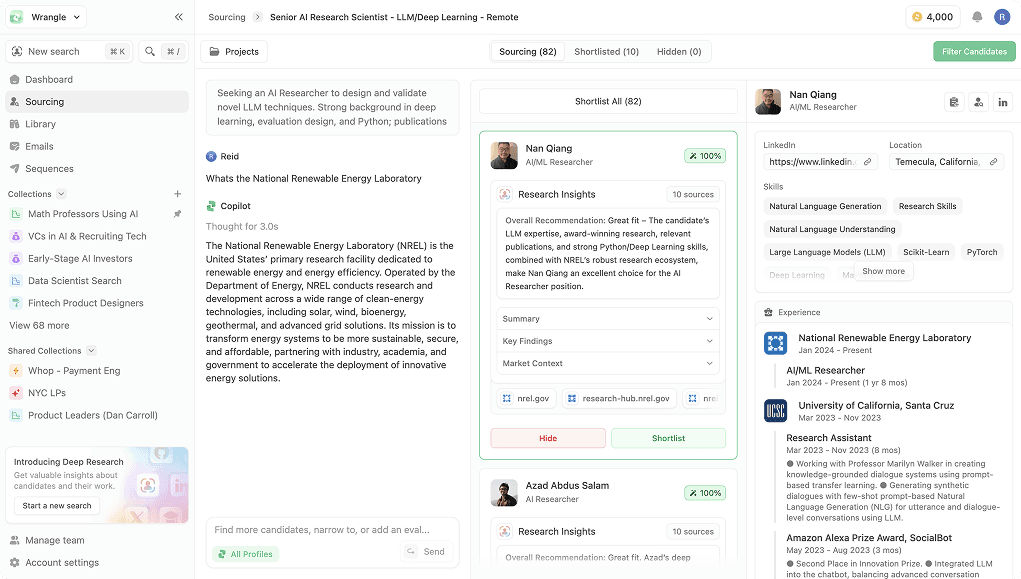This screenshot has height=579, width=1021.
Task: Edit the LinkedIn URL field link icon
Action: pyautogui.click(x=867, y=162)
